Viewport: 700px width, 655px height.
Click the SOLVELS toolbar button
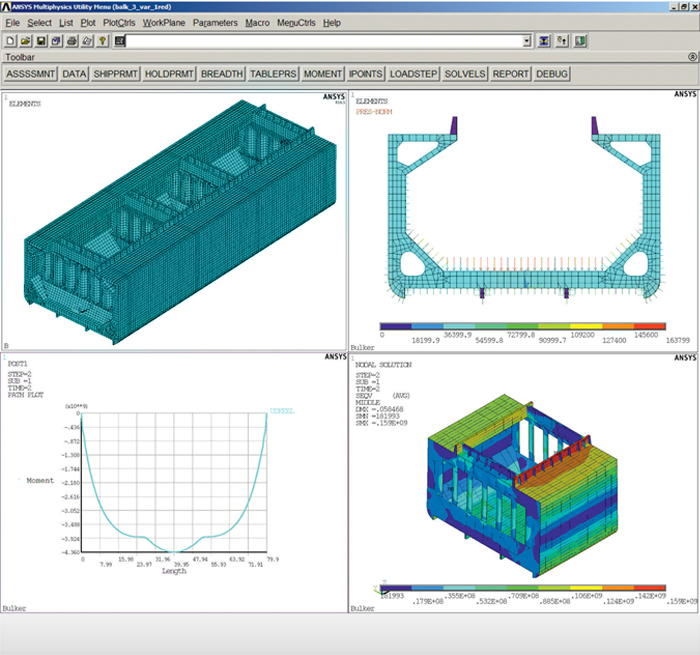click(x=465, y=74)
